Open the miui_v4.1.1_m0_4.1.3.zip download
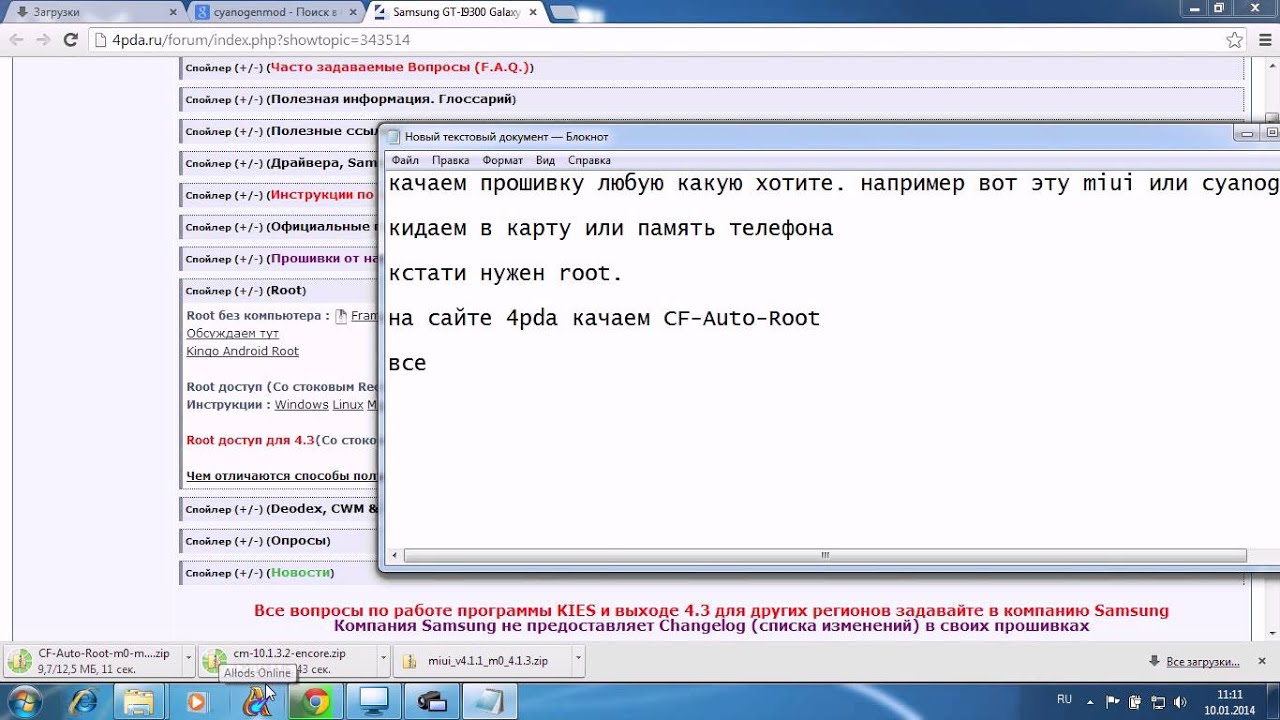This screenshot has height=720, width=1280. click(x=481, y=661)
